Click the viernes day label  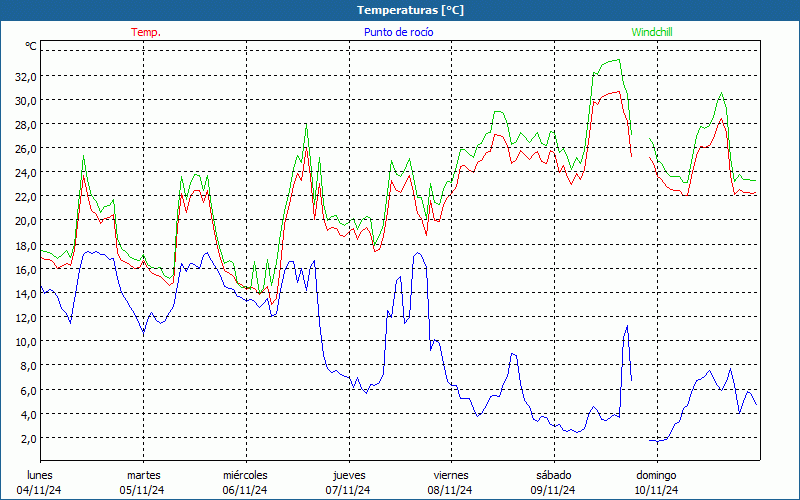tap(451, 475)
